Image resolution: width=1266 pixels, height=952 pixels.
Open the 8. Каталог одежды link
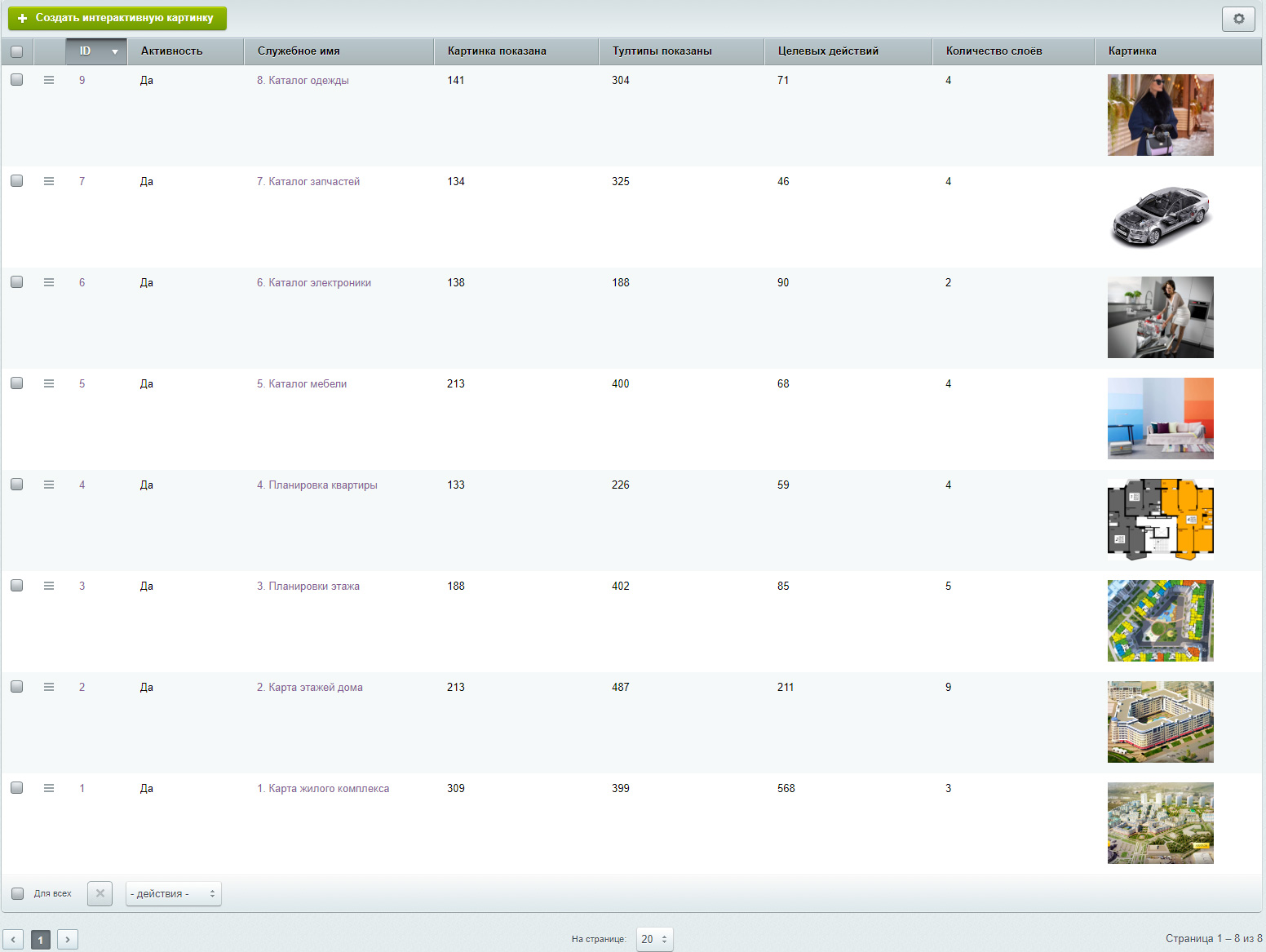[303, 80]
